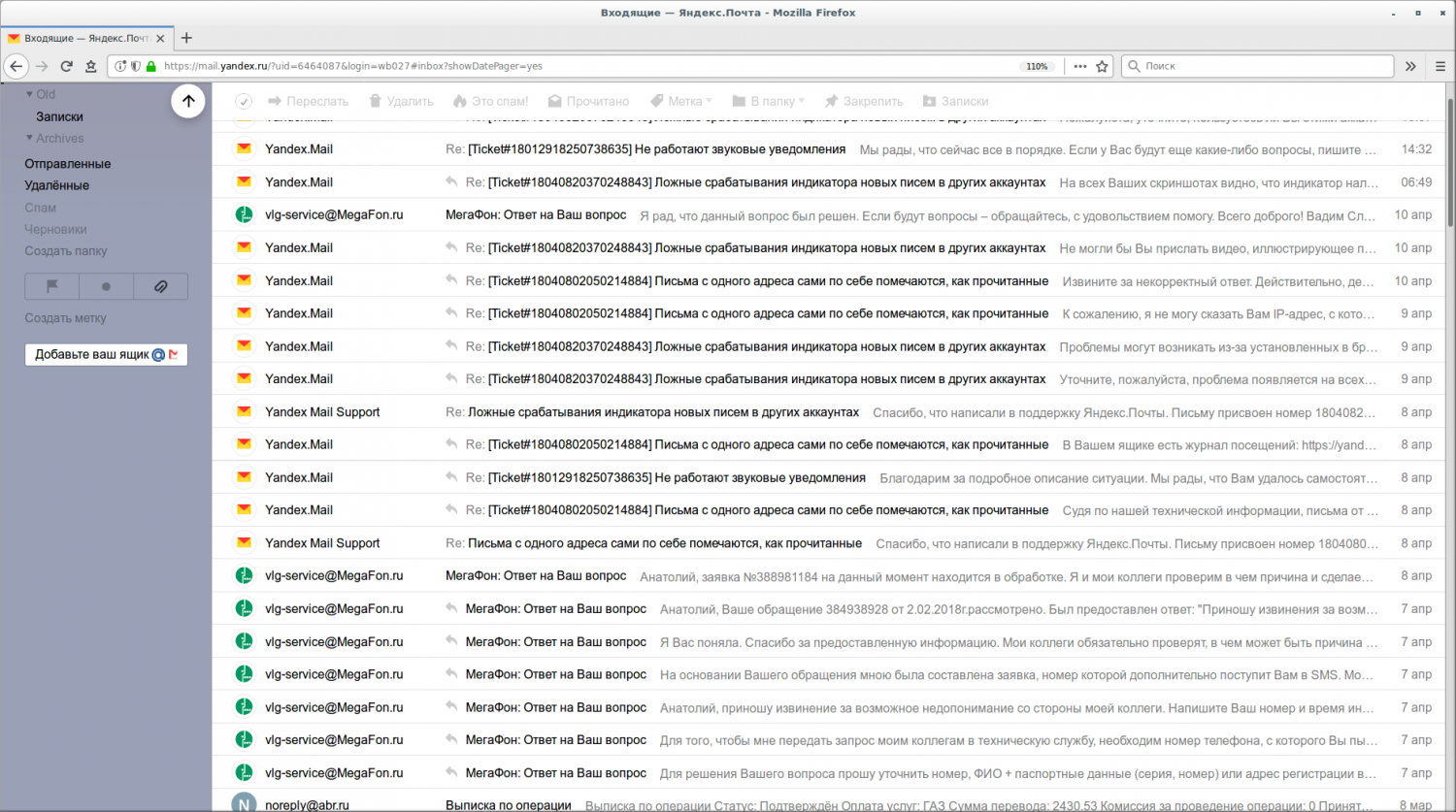Open the bookmarks star-on-tray toolbar icon

point(91,66)
